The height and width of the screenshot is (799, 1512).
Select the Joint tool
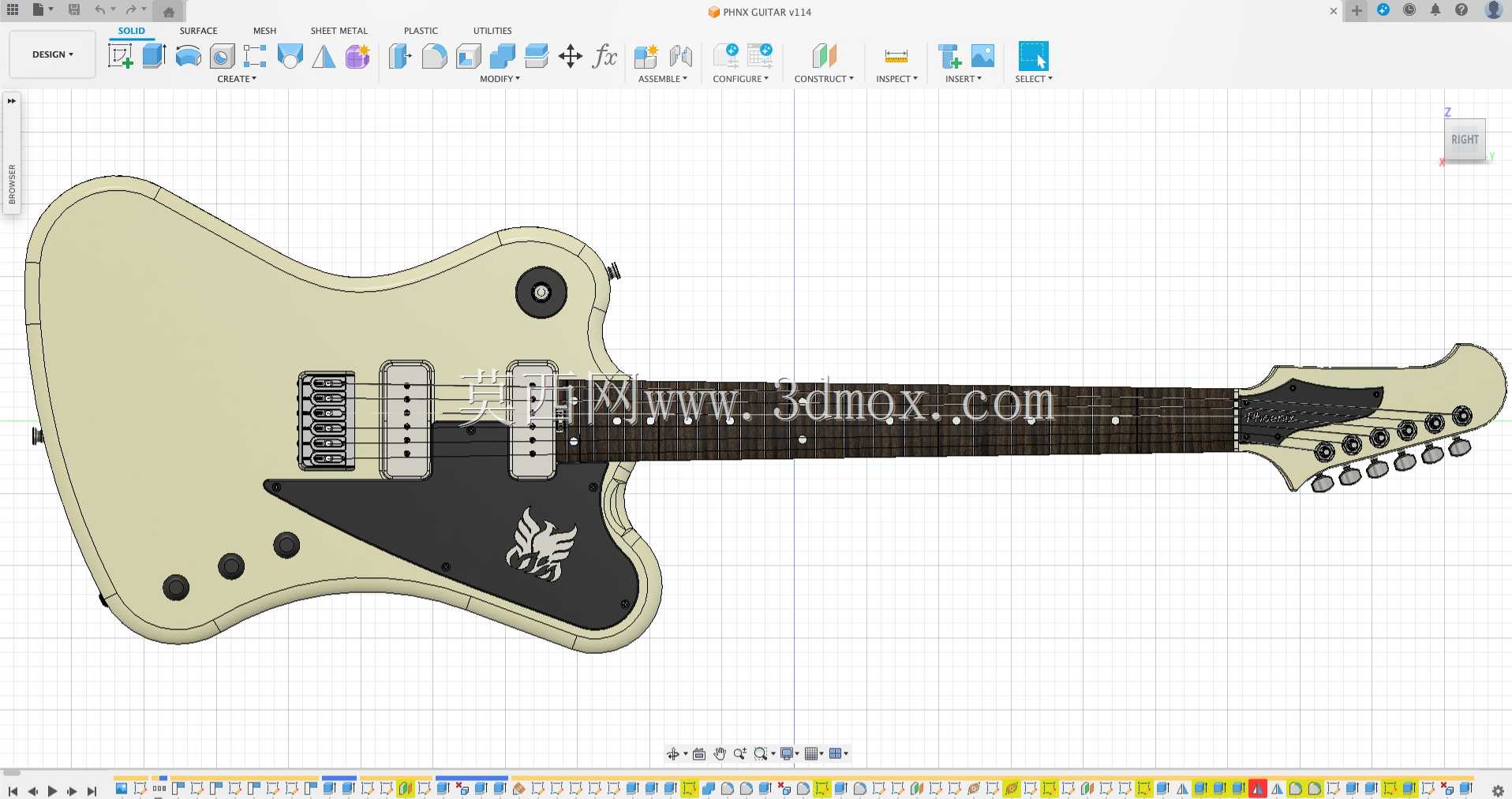click(680, 56)
